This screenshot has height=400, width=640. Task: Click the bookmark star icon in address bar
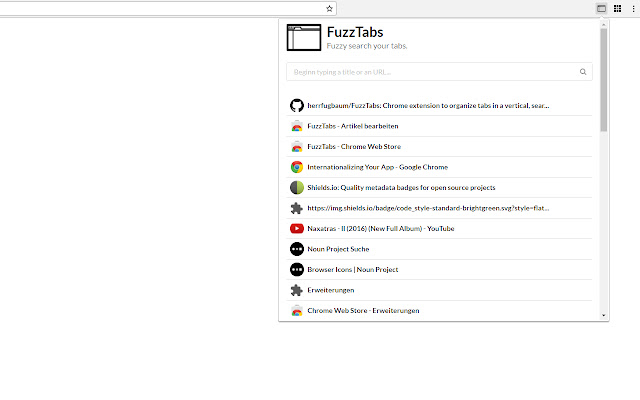click(x=329, y=9)
